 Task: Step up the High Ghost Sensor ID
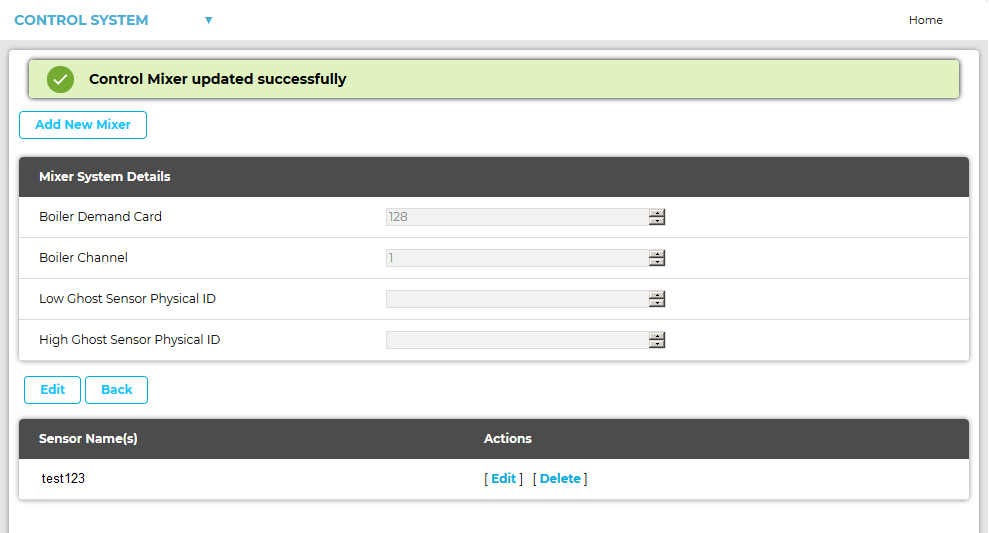tap(657, 336)
